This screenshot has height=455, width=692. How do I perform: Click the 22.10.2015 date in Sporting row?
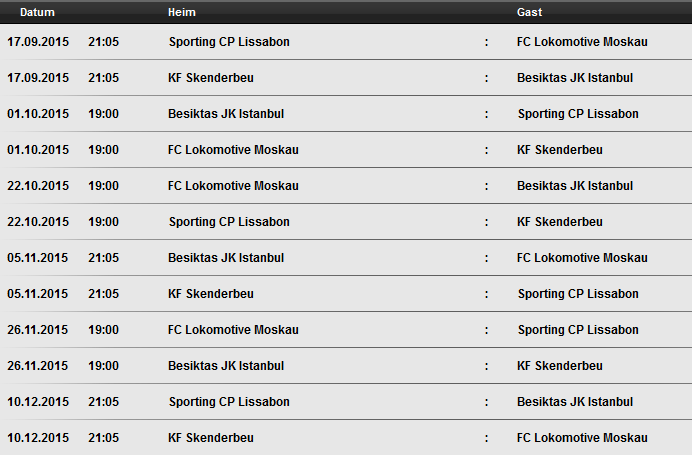(38, 222)
